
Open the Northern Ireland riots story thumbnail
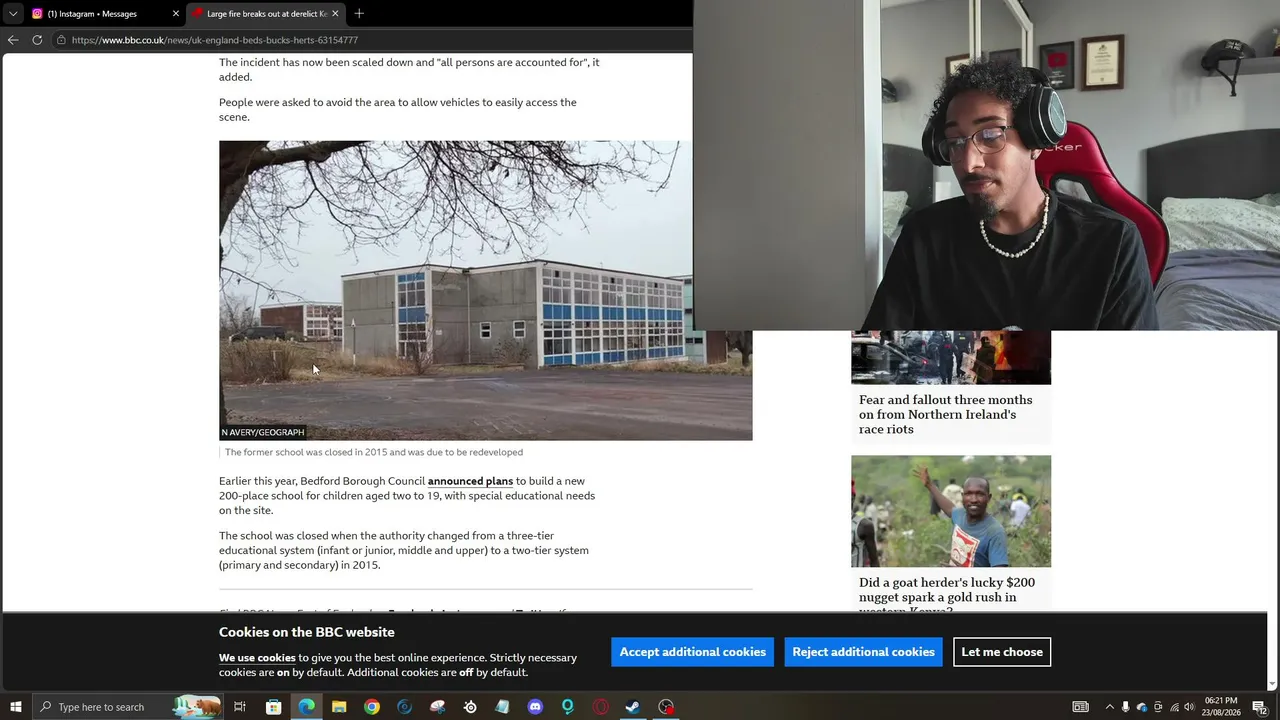click(950, 357)
